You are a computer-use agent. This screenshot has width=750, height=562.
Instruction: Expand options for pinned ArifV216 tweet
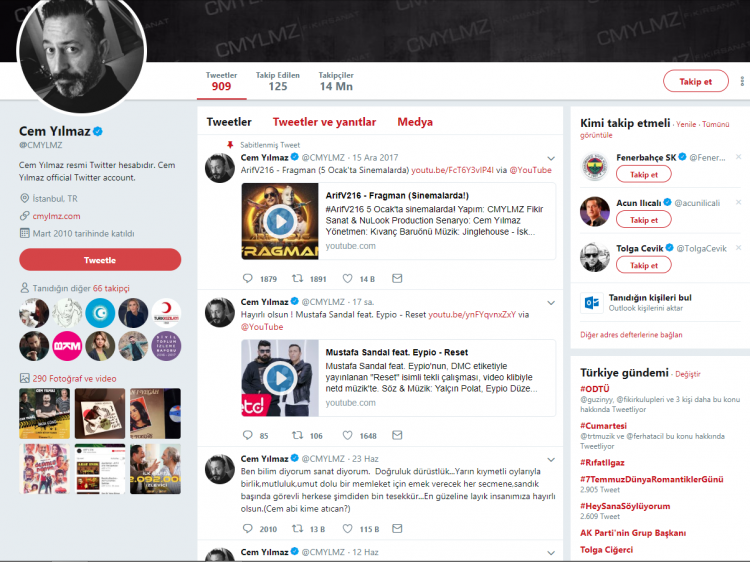[x=551, y=158]
